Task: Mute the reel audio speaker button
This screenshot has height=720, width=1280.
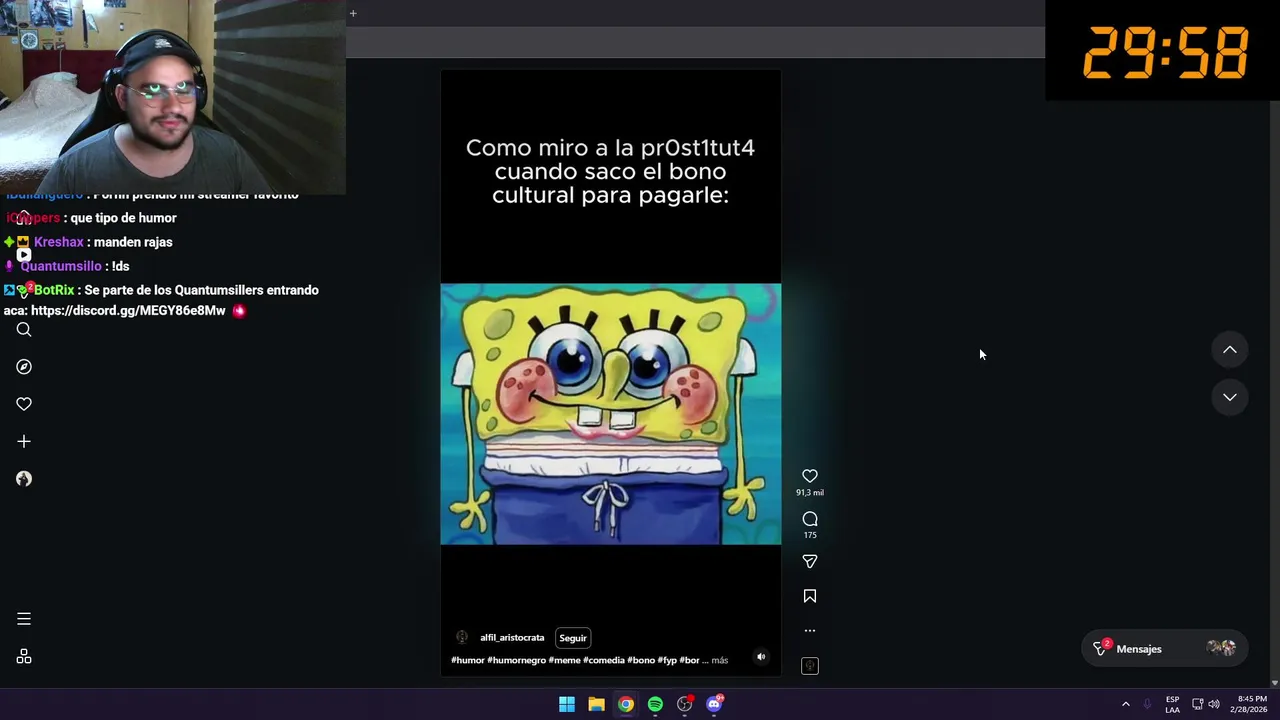Action: [761, 657]
